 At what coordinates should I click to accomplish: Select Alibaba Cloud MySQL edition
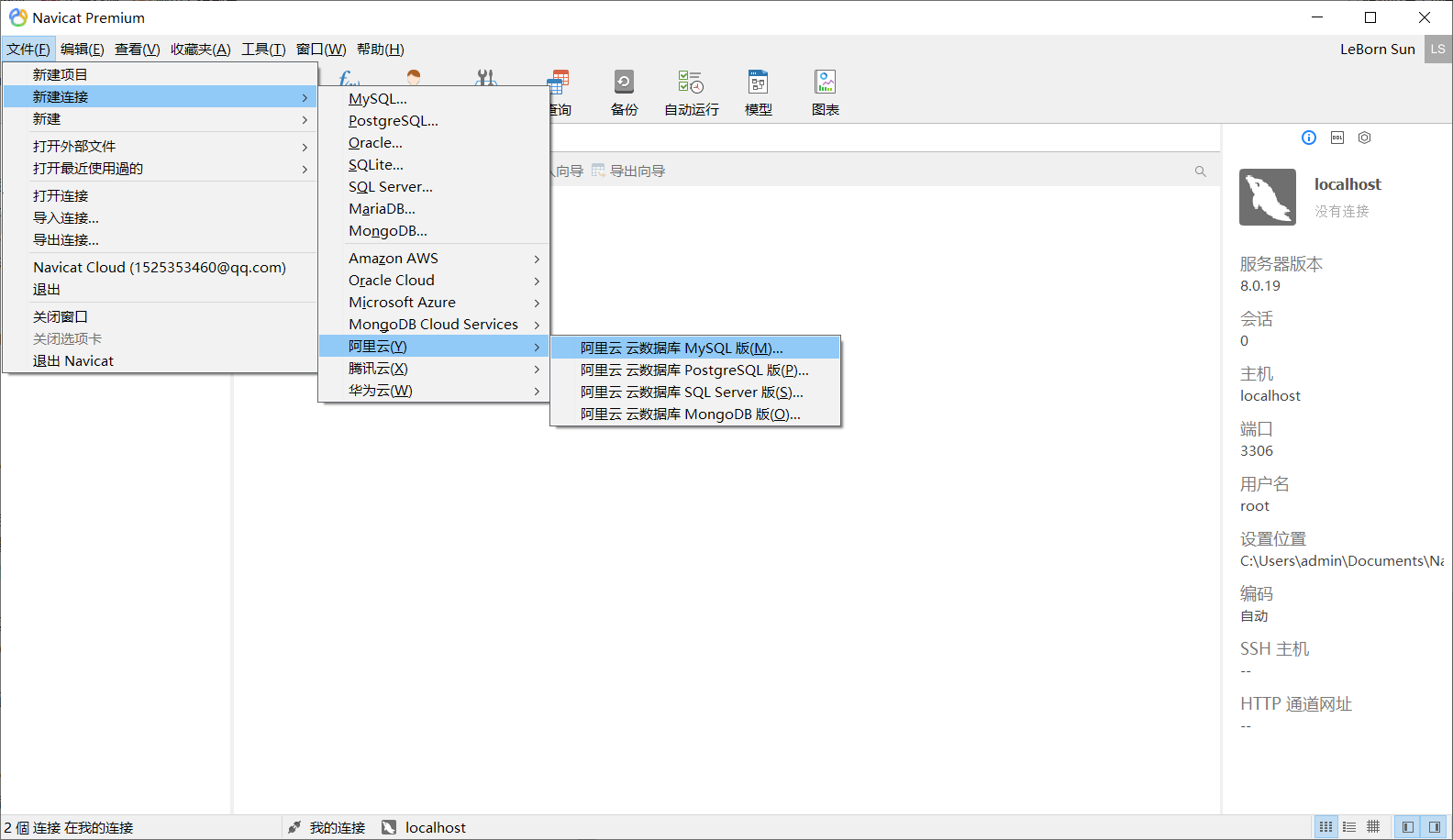(695, 348)
